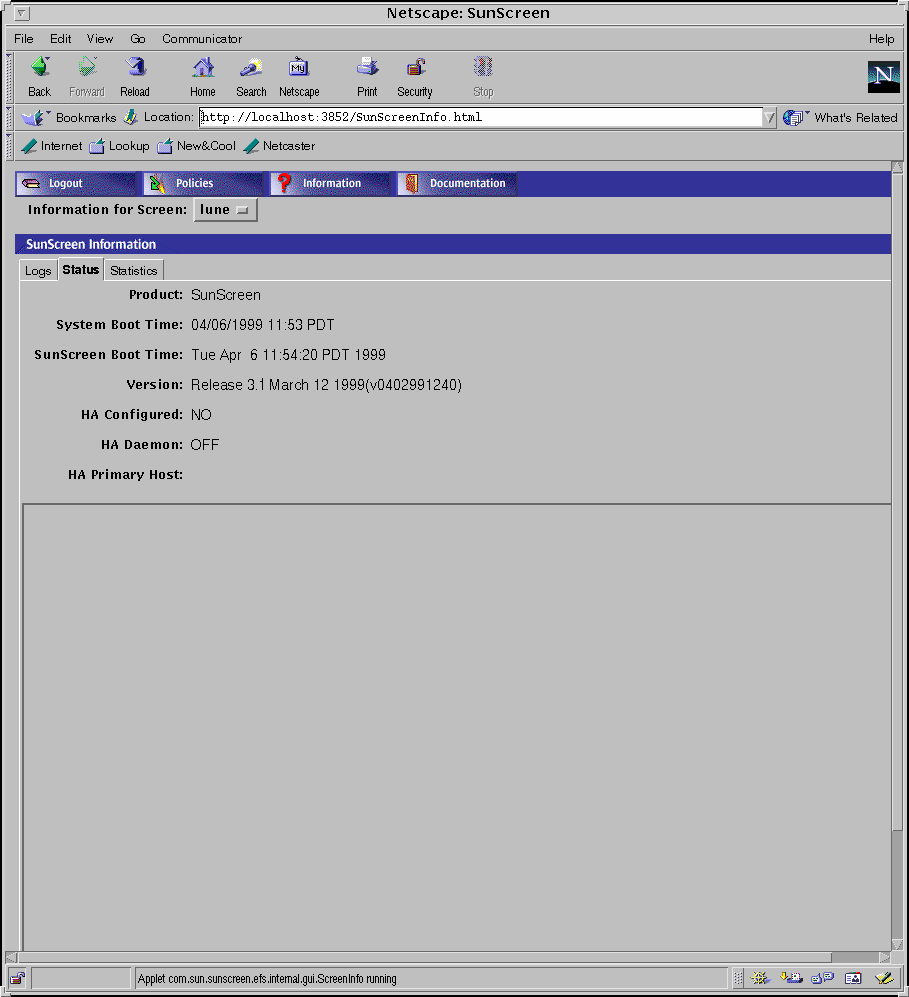Click in the Location URL field
The image size is (909, 997).
[x=481, y=118]
